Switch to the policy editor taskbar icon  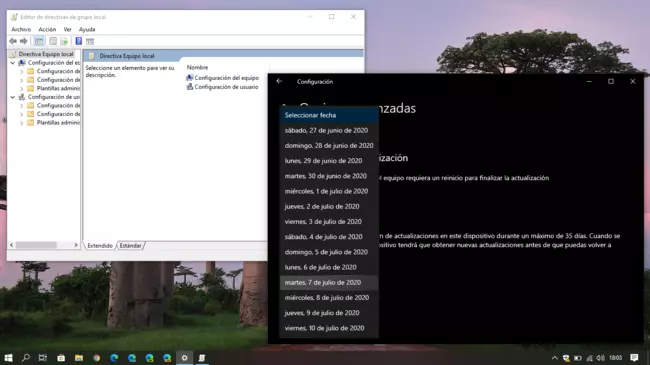(x=202, y=358)
